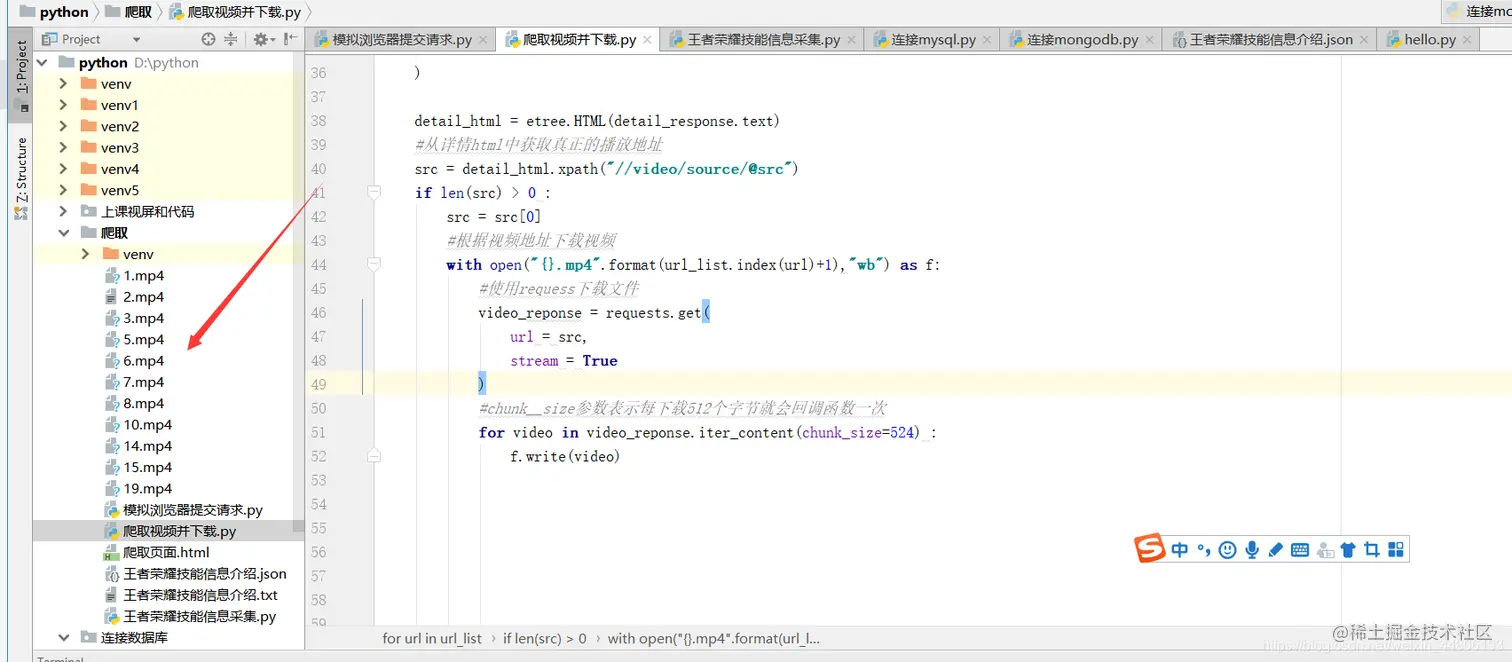Click the Sogou input method S logo
Viewport: 1512px width, 662px height.
(x=1150, y=548)
